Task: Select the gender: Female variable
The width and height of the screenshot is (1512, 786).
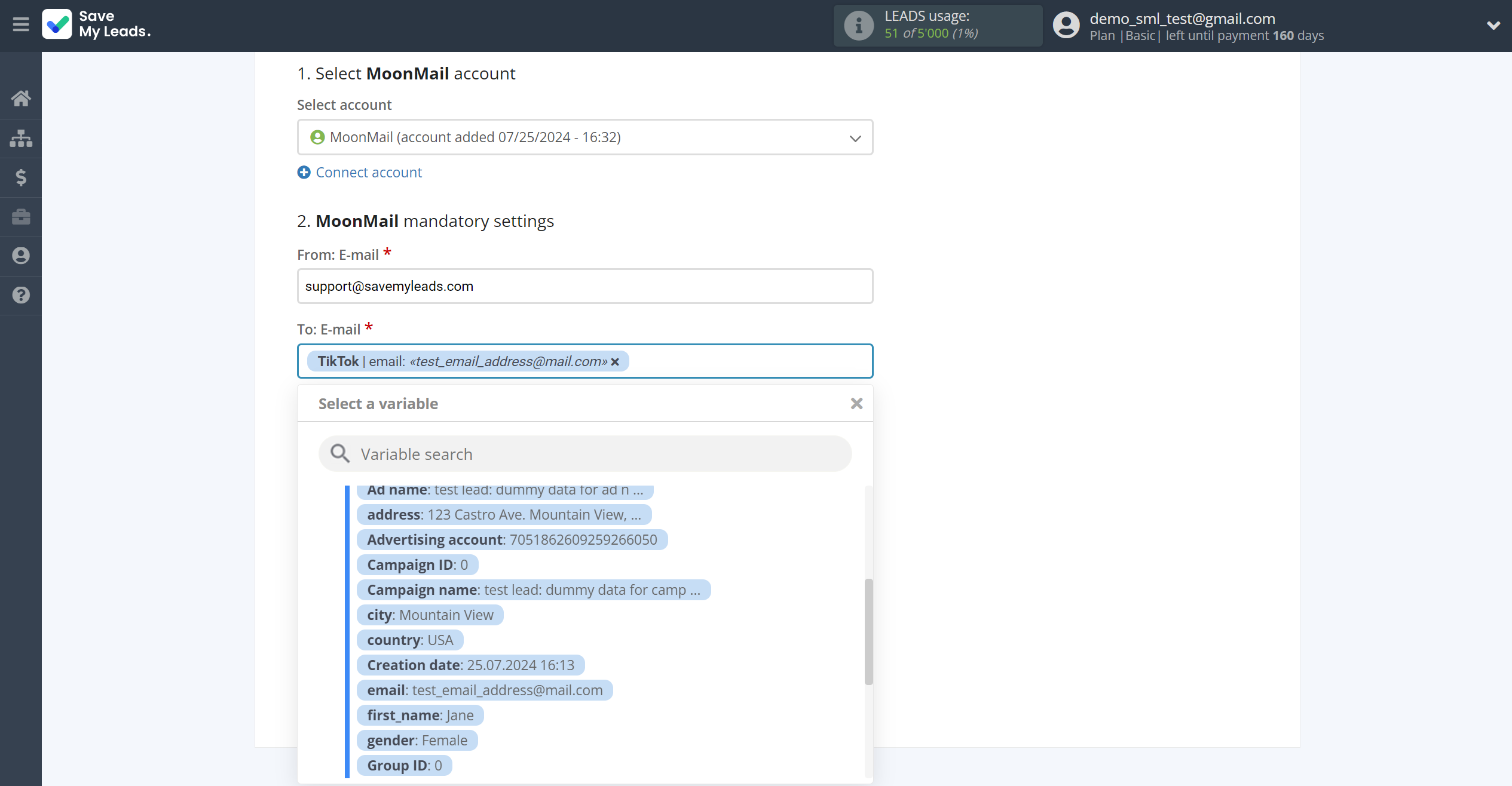Action: click(x=417, y=741)
